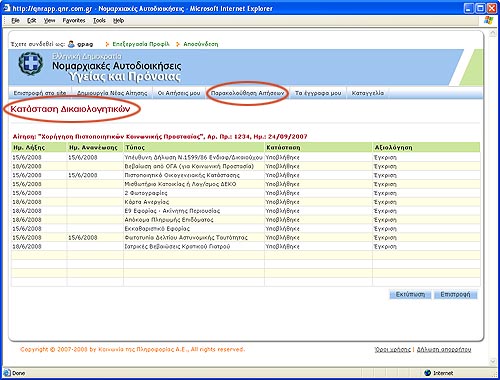500x380 pixels.
Task: Select the Καταγγελία tab
Action: [x=368, y=93]
